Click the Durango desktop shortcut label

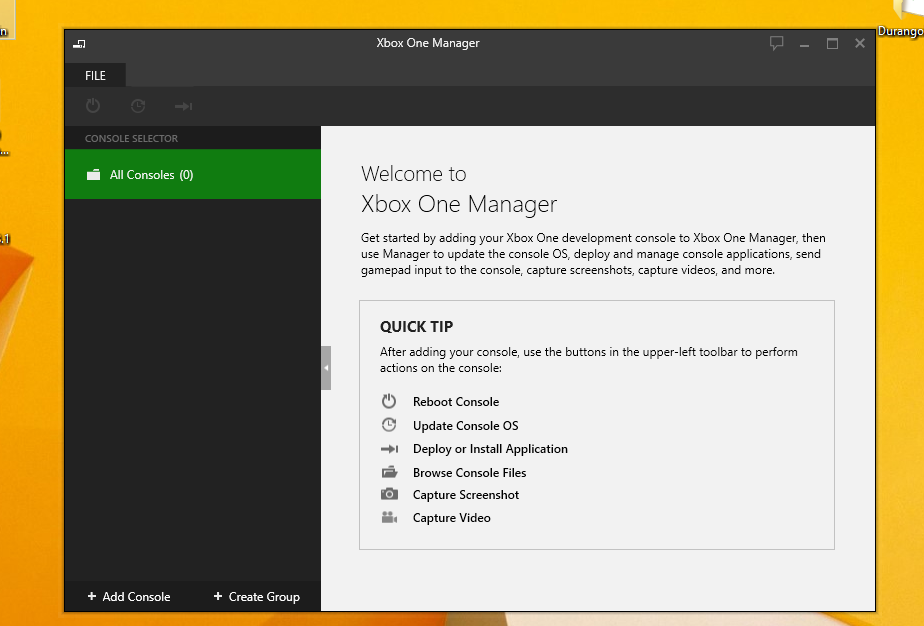(899, 31)
